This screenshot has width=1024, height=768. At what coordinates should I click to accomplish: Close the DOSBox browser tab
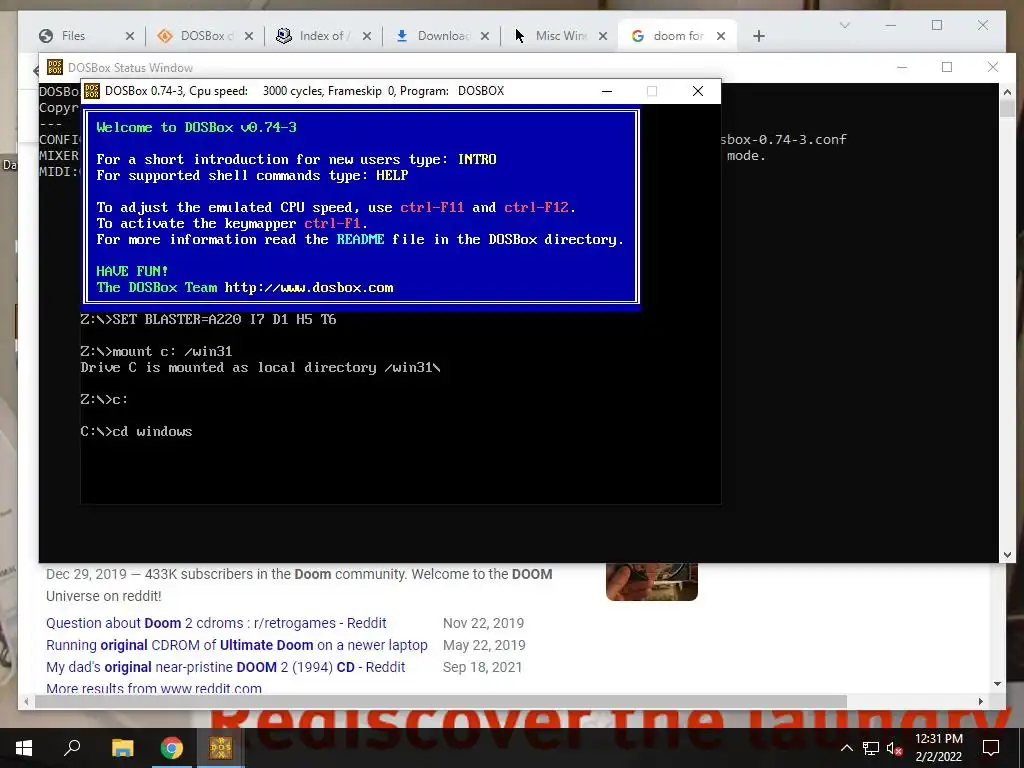tap(249, 37)
